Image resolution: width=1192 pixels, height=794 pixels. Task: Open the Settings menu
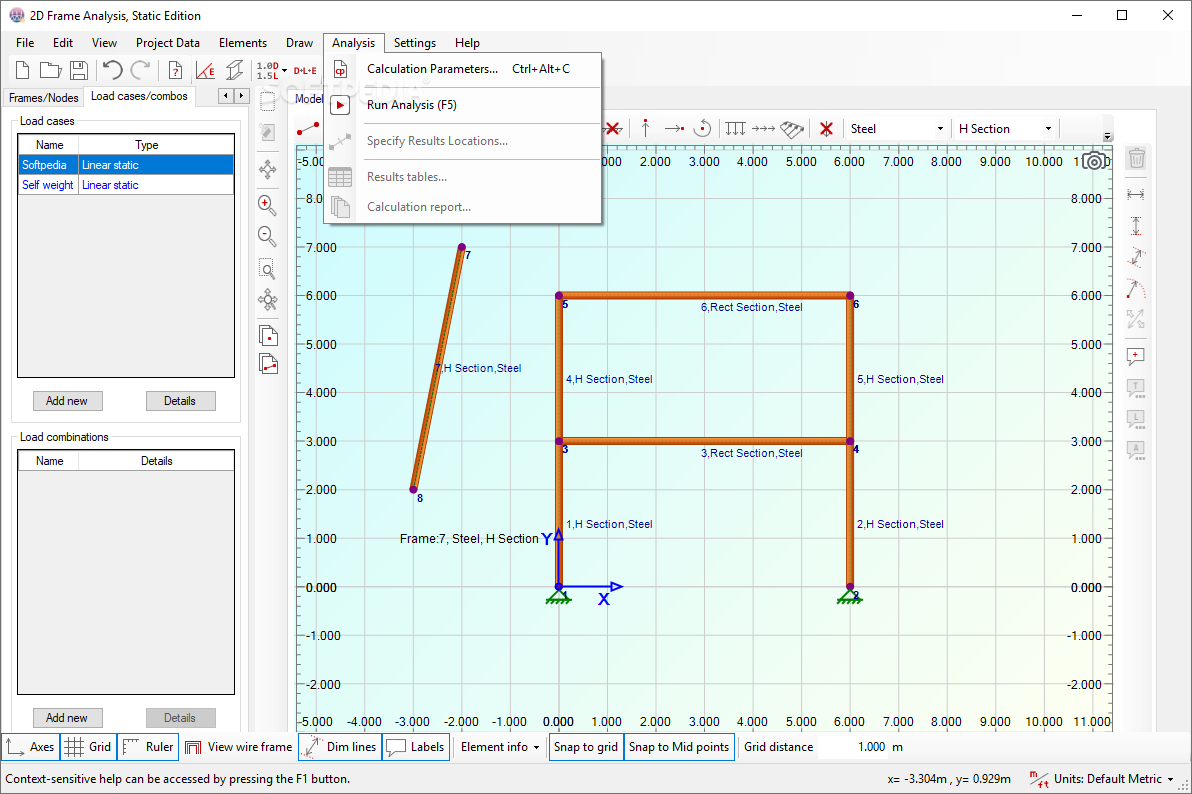tap(414, 43)
